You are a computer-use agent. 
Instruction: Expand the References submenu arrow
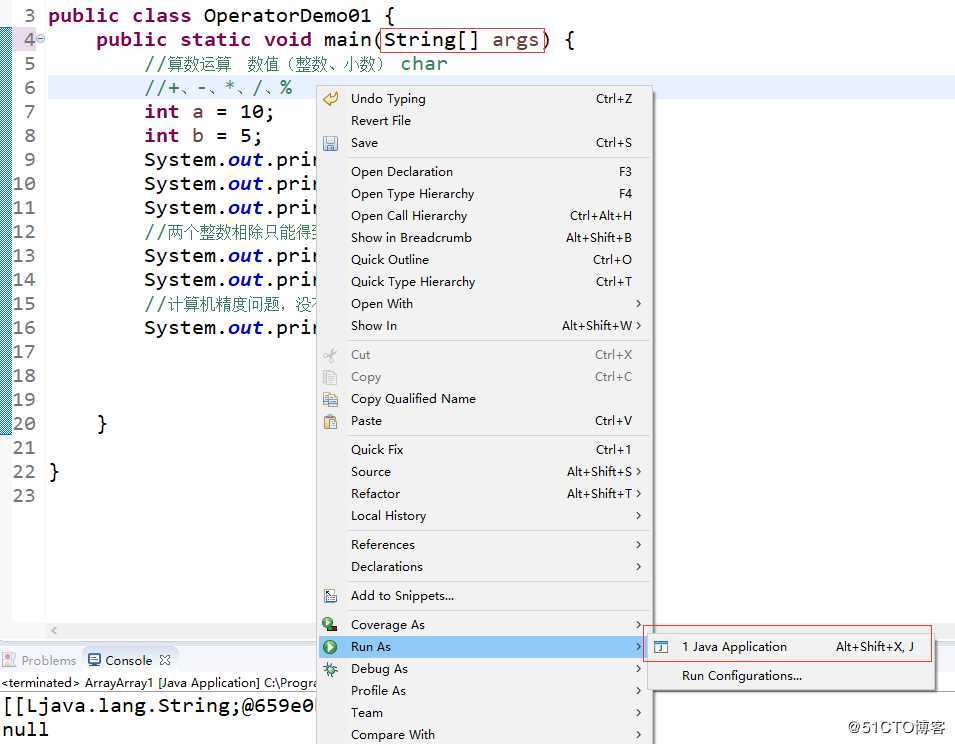[638, 544]
